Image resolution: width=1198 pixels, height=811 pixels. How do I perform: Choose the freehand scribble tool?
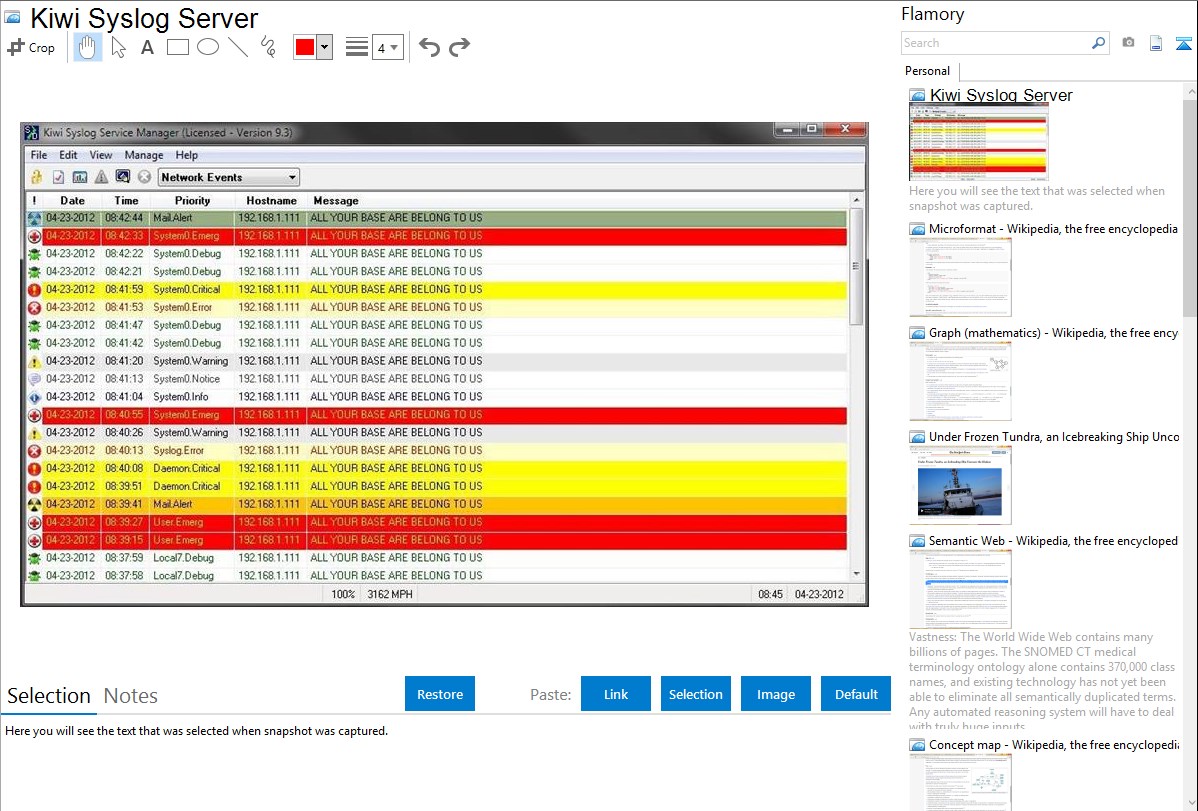pos(267,47)
